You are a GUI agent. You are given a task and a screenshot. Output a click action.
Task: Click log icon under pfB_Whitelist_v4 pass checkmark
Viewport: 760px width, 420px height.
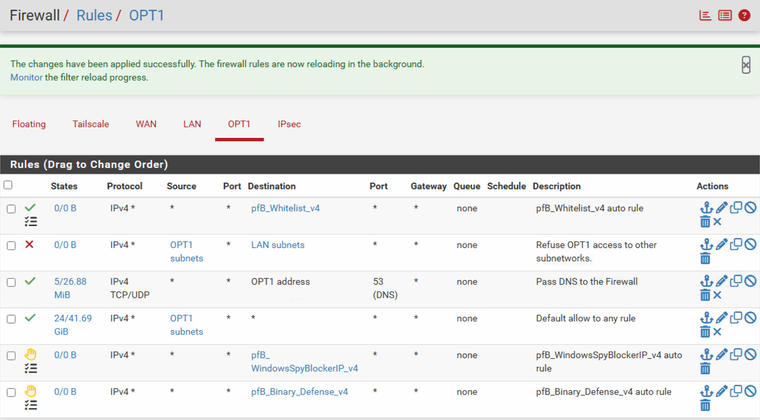30,222
